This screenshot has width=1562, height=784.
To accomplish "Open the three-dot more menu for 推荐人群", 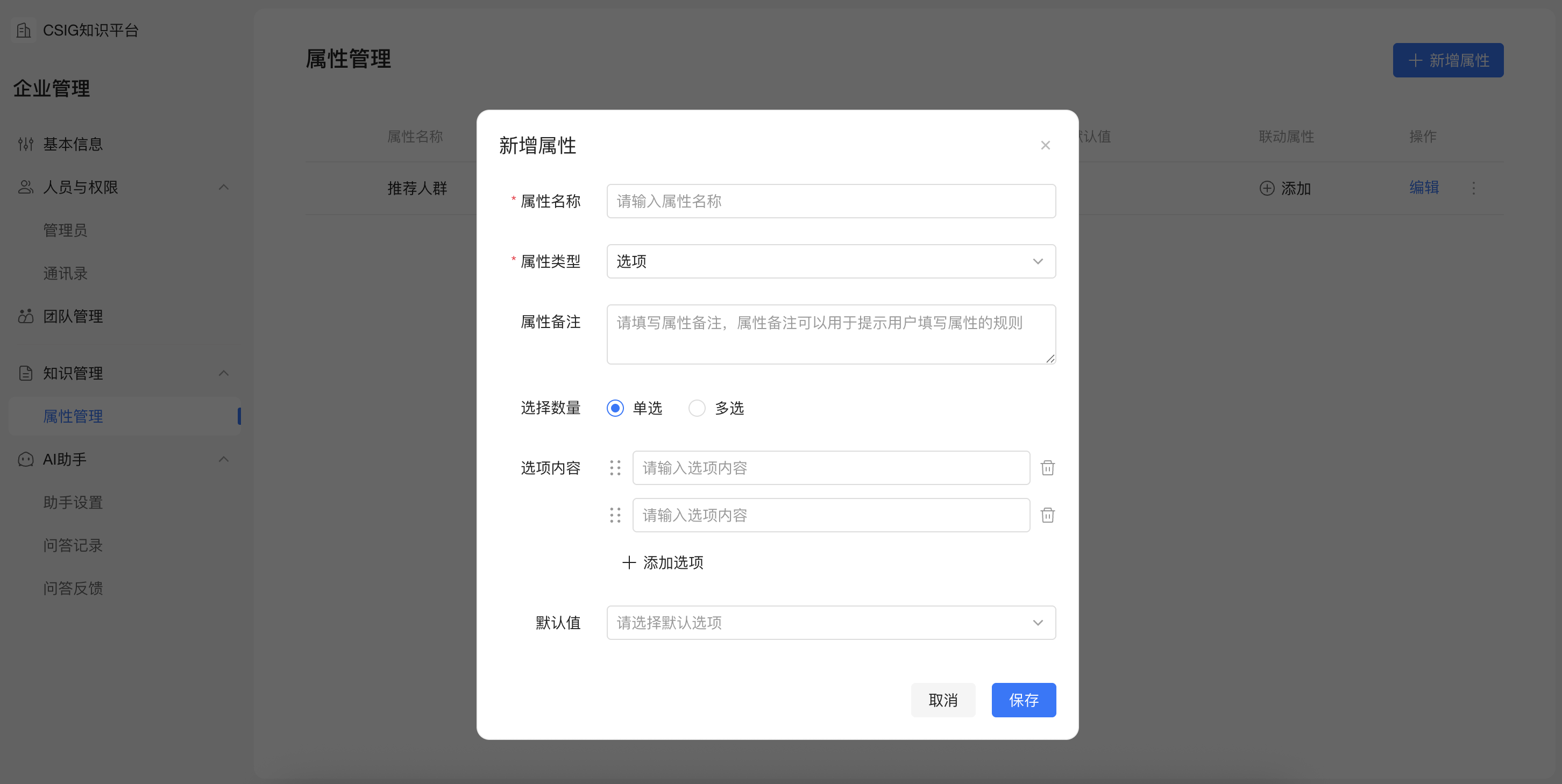I will [x=1473, y=188].
